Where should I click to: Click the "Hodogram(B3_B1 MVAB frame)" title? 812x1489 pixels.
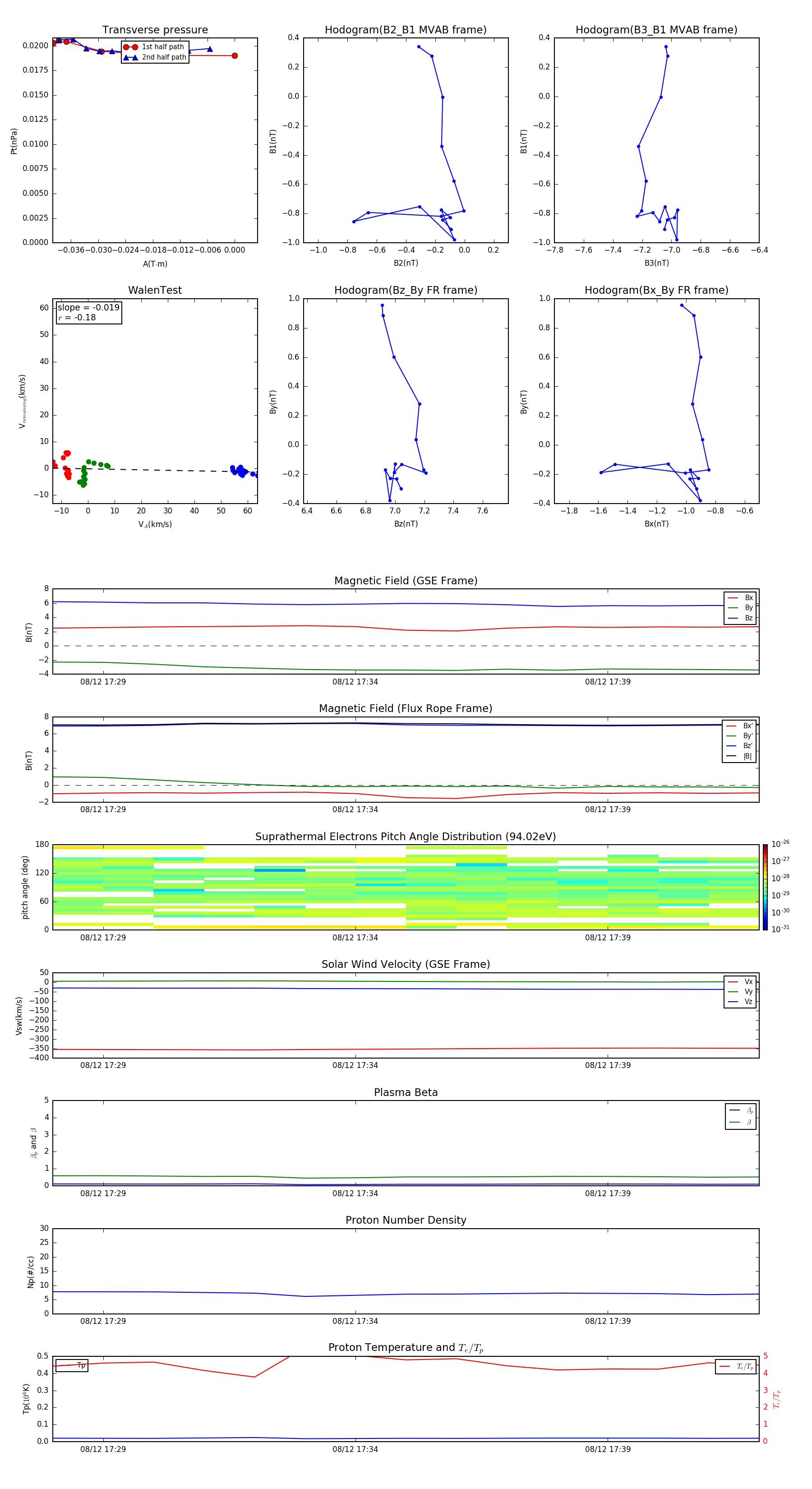pyautogui.click(x=656, y=30)
